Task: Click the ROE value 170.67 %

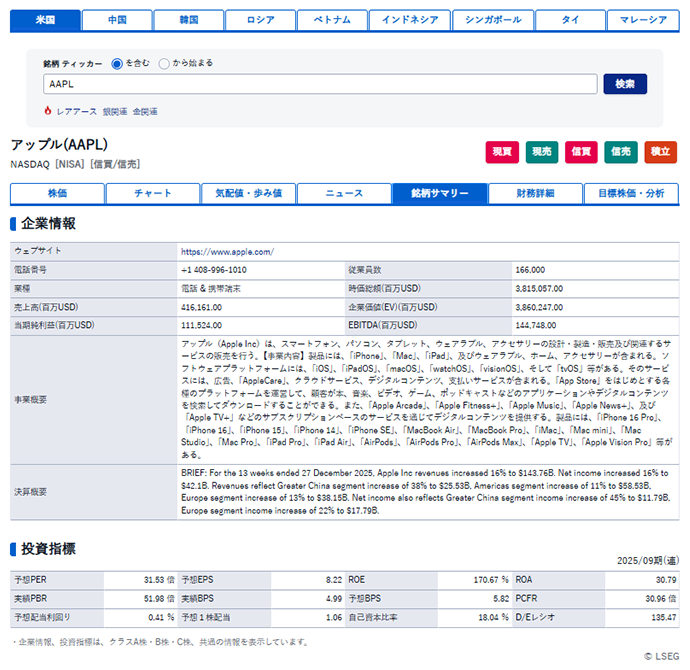Action: (x=491, y=580)
